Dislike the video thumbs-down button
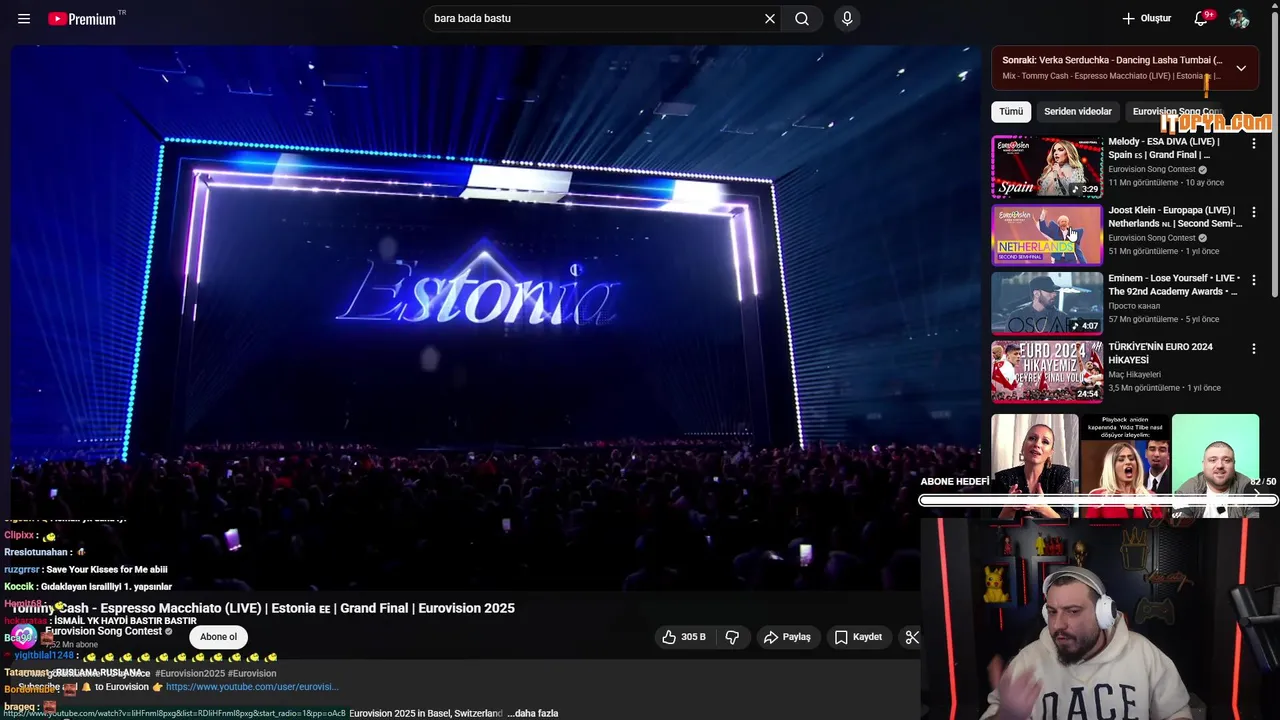Screen dimensions: 1280x720 (732, 637)
